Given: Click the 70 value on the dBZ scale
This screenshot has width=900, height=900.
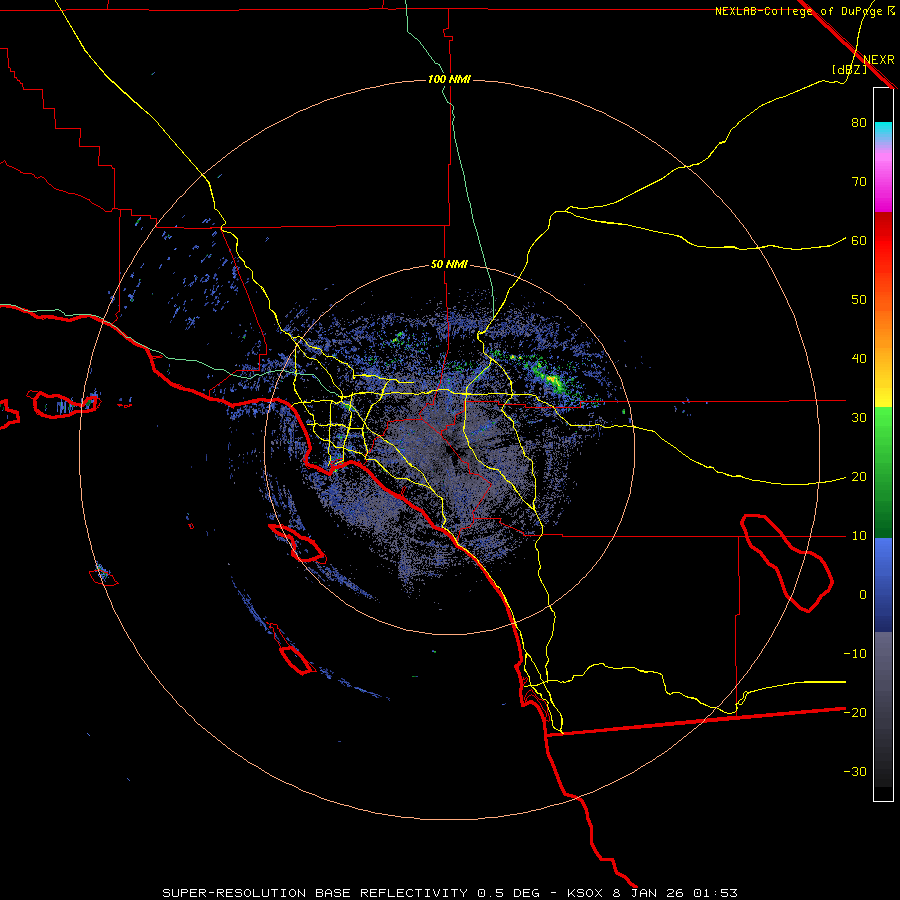Looking at the screenshot, I should 859,182.
